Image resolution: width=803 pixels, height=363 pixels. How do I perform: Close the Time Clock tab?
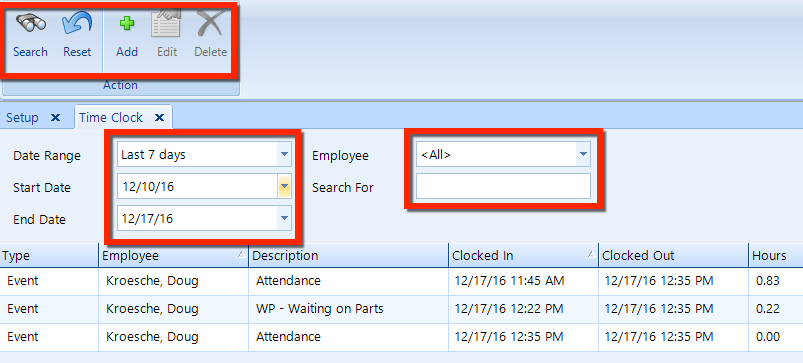(x=159, y=118)
